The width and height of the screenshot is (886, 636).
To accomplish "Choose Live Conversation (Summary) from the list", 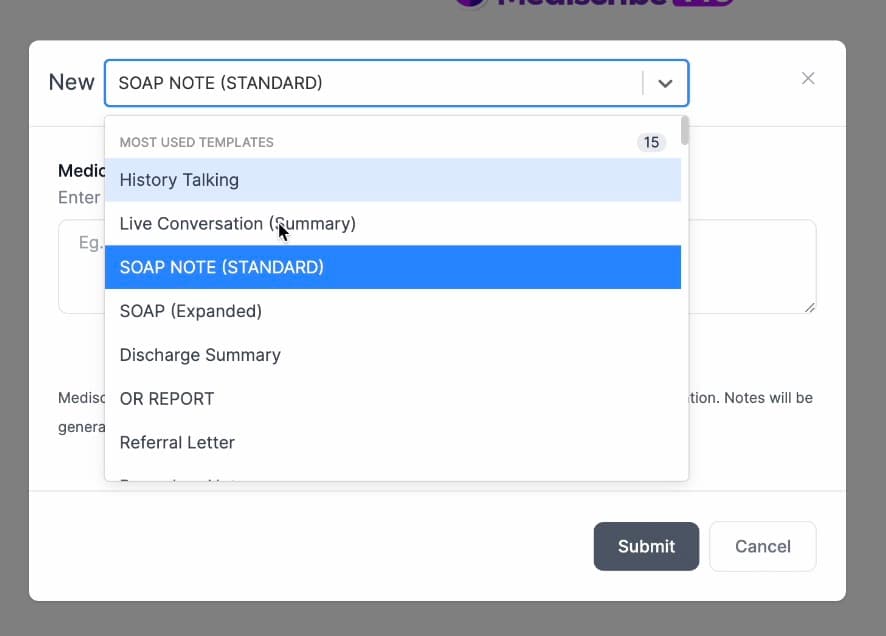I will pyautogui.click(x=236, y=223).
